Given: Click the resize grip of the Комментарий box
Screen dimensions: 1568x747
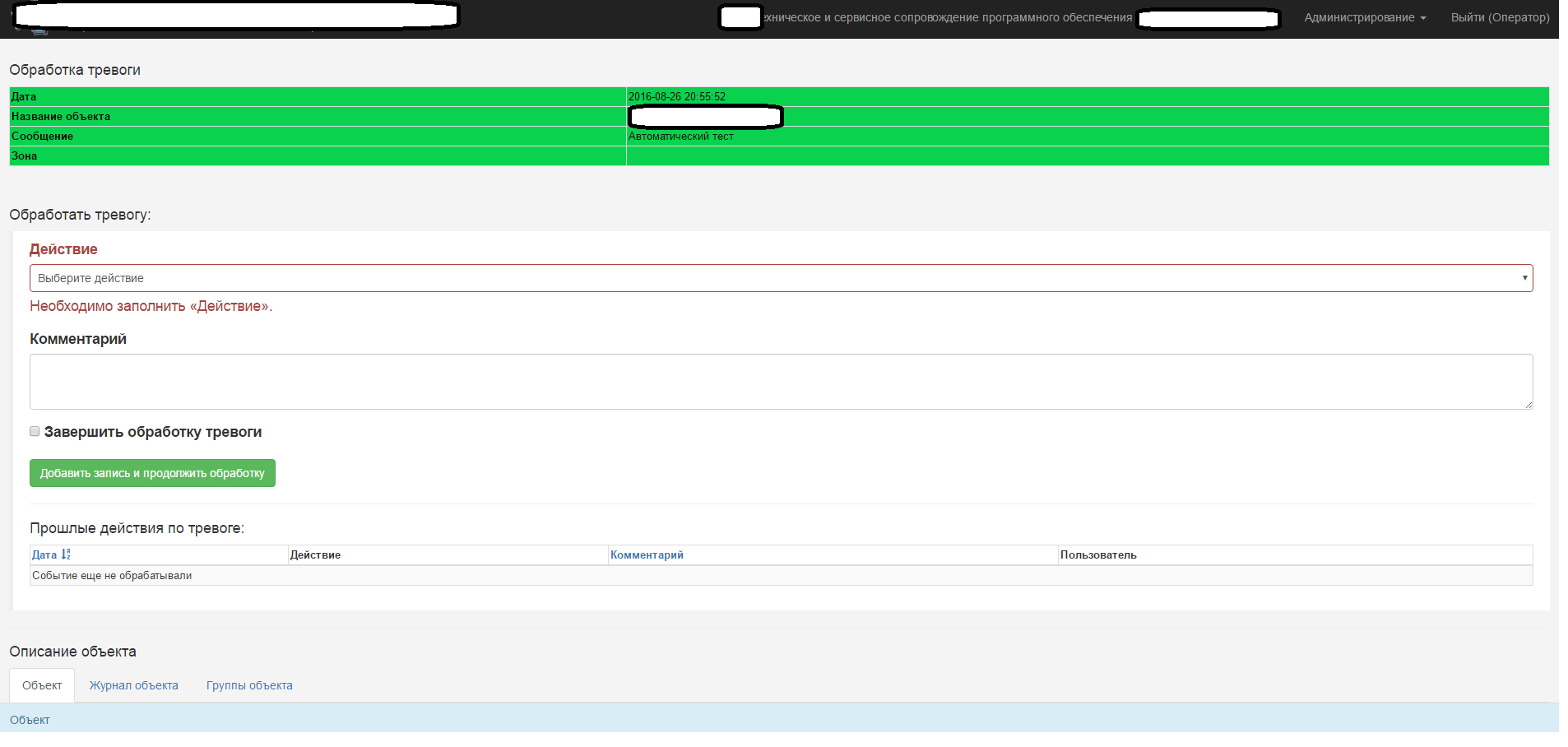Looking at the screenshot, I should [1529, 405].
